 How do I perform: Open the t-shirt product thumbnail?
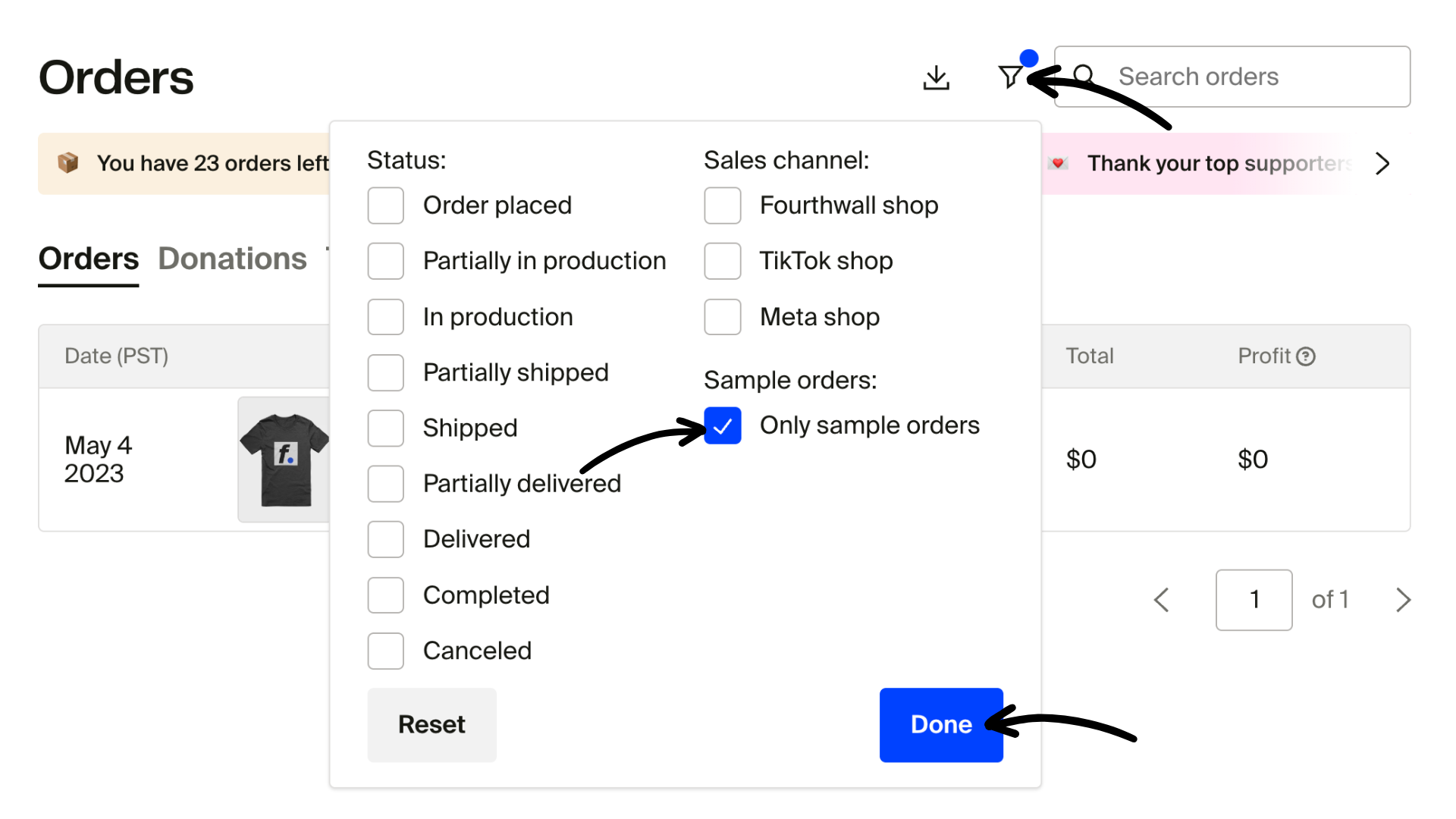pos(284,460)
